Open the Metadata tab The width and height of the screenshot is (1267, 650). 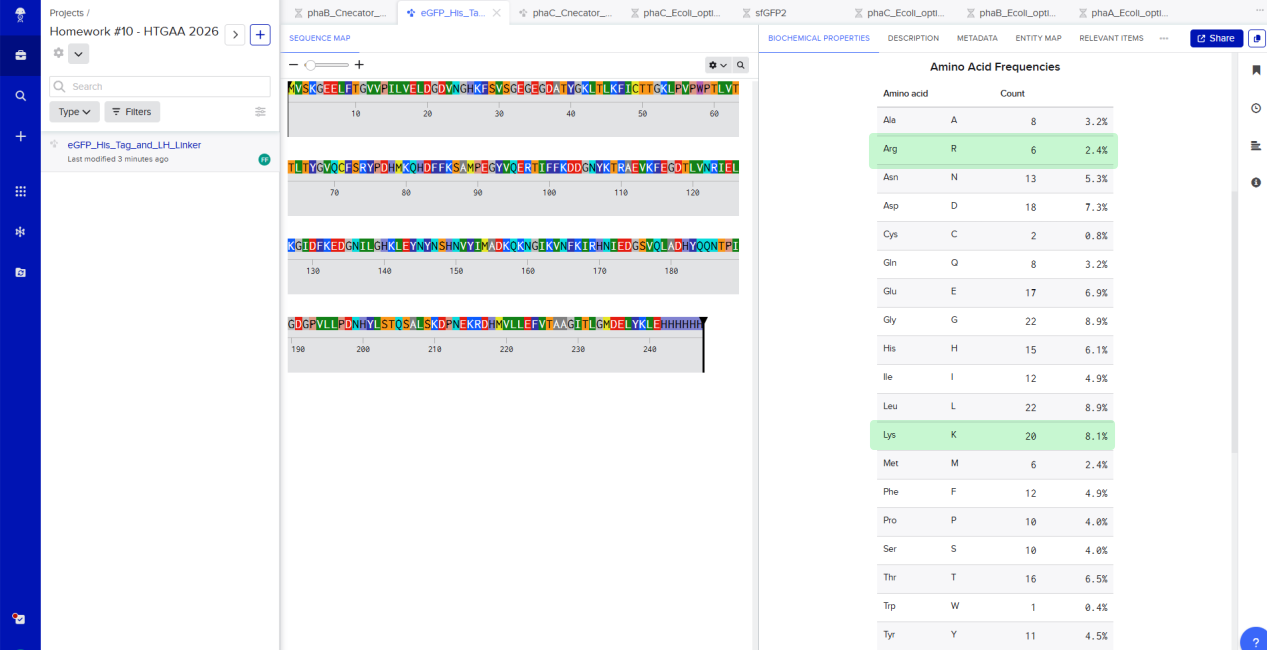click(x=977, y=38)
